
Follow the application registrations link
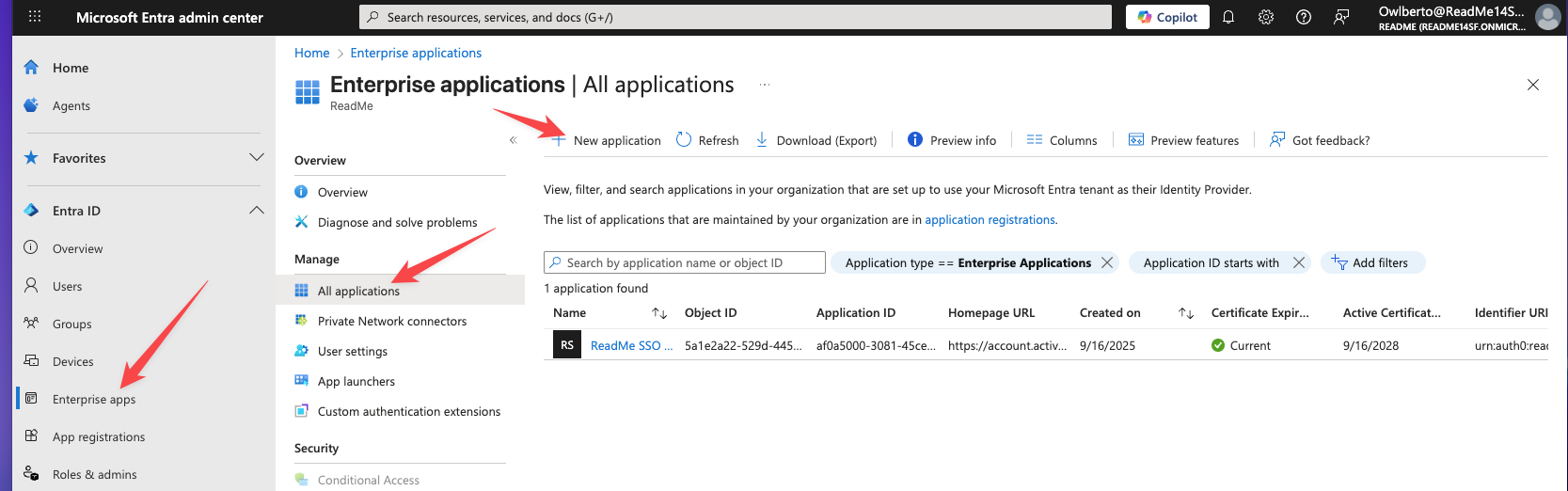(990, 219)
